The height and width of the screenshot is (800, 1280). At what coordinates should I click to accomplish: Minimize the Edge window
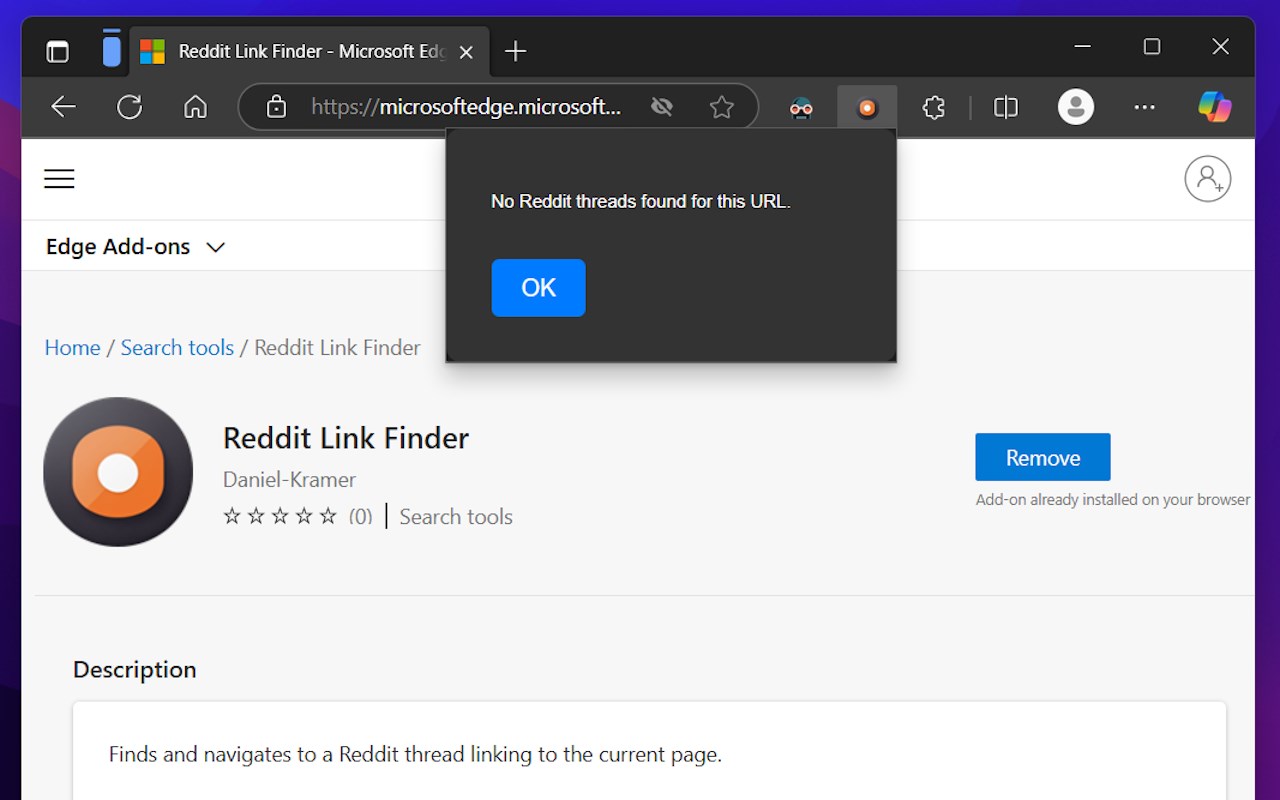1083,46
